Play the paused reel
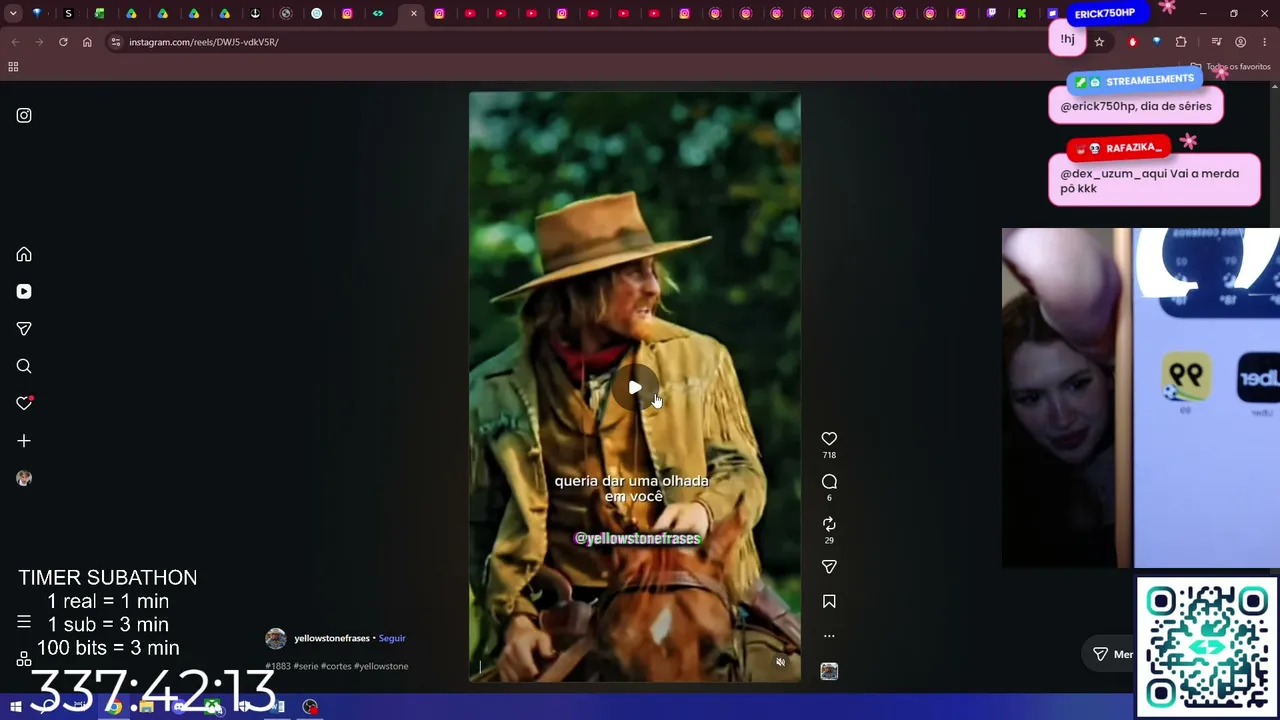This screenshot has height=720, width=1280. coord(635,387)
